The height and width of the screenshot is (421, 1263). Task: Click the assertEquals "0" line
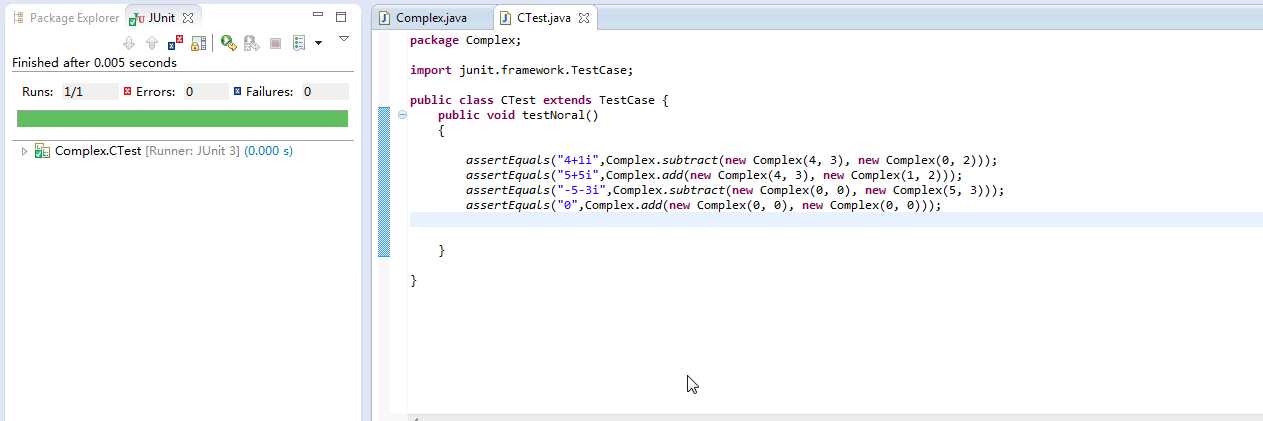tap(704, 205)
